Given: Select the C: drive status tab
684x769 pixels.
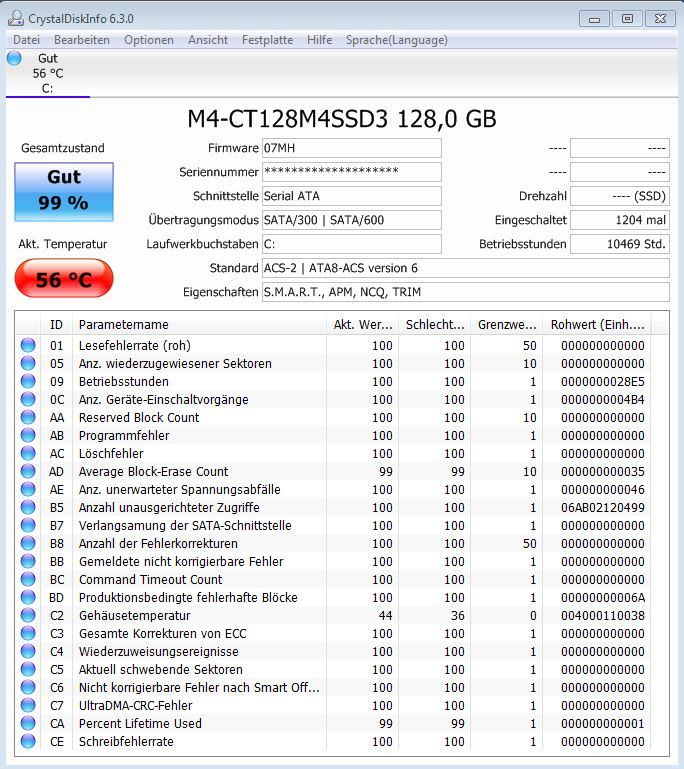Looking at the screenshot, I should 48,74.
